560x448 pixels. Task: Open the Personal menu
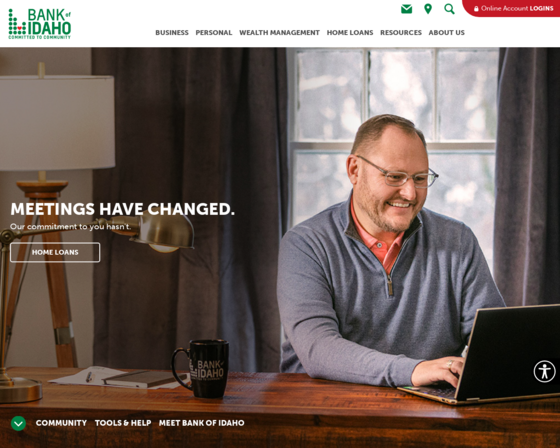[214, 33]
